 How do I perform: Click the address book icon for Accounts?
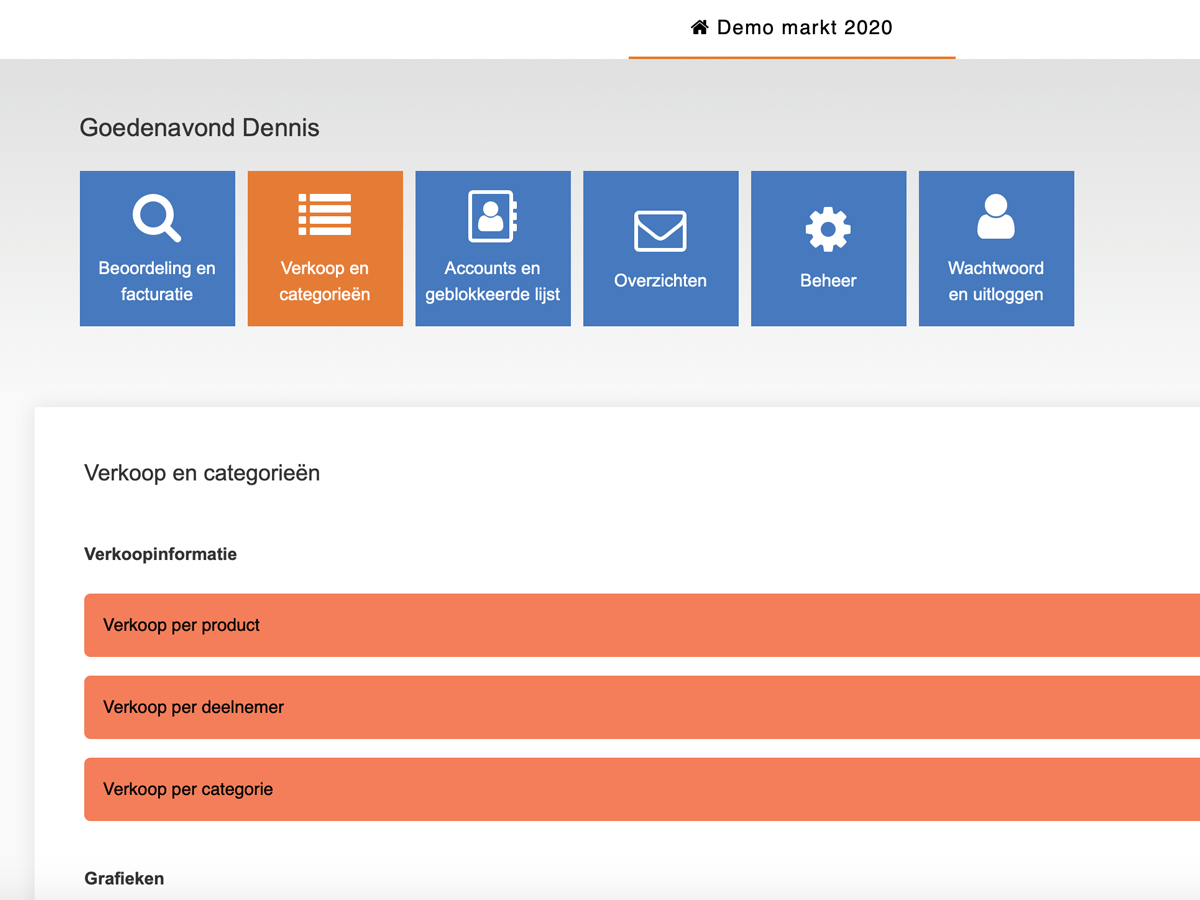[x=493, y=216]
